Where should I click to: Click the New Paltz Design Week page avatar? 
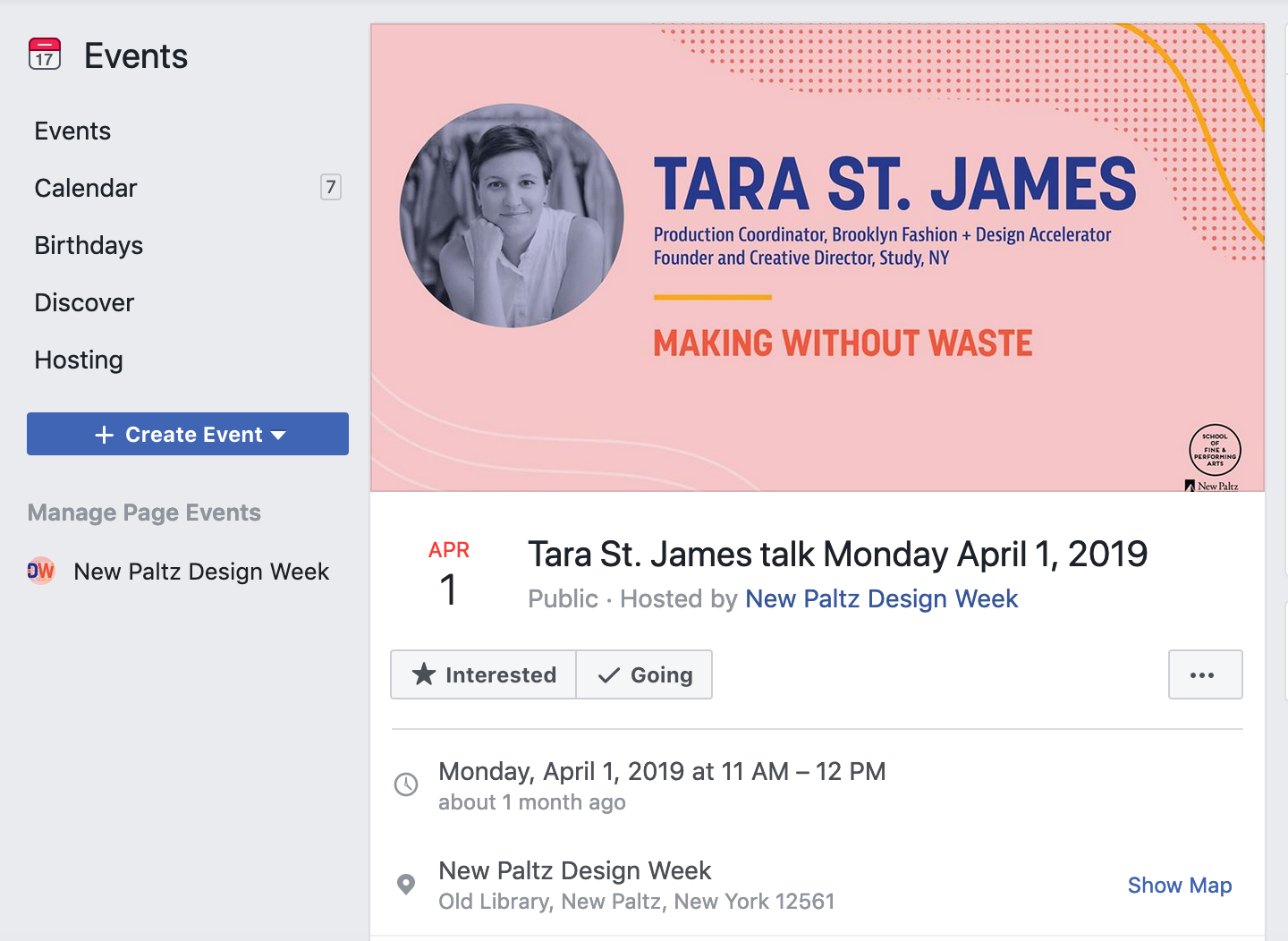[x=41, y=571]
